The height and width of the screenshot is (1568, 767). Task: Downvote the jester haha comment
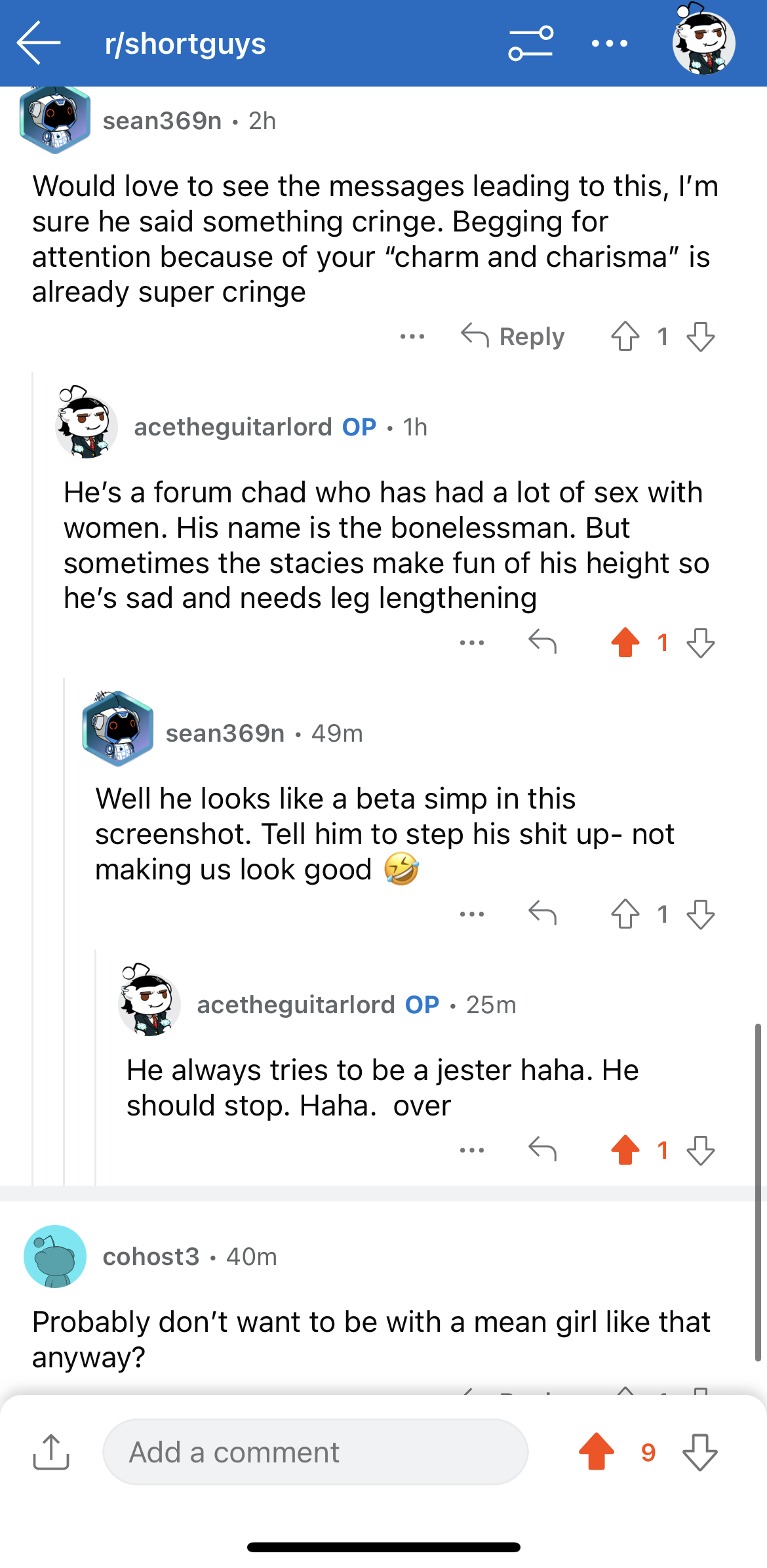tap(701, 1150)
